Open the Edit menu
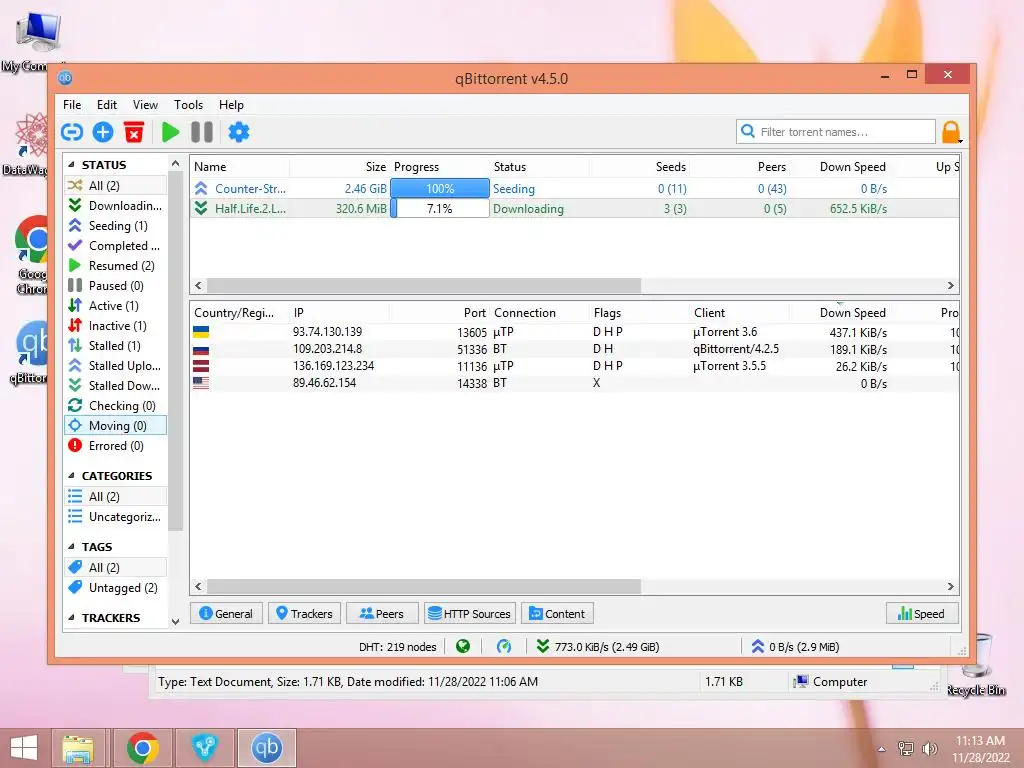Viewport: 1024px width, 768px height. coord(106,104)
